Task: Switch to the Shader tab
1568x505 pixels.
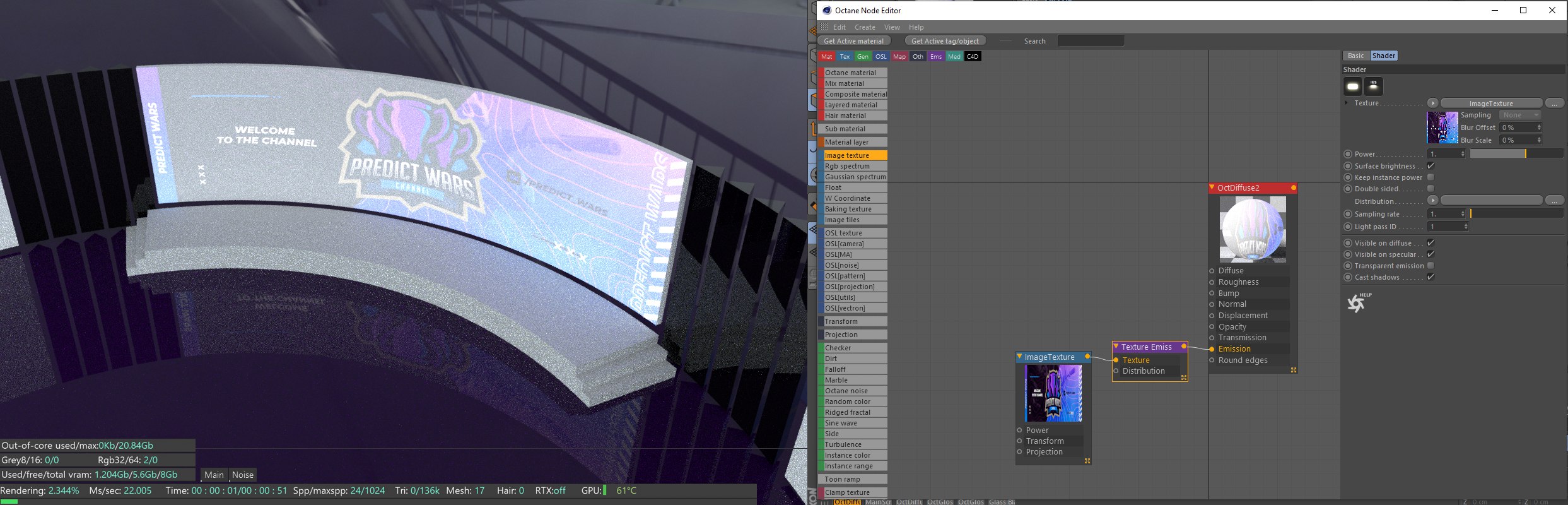Action: (x=1384, y=56)
